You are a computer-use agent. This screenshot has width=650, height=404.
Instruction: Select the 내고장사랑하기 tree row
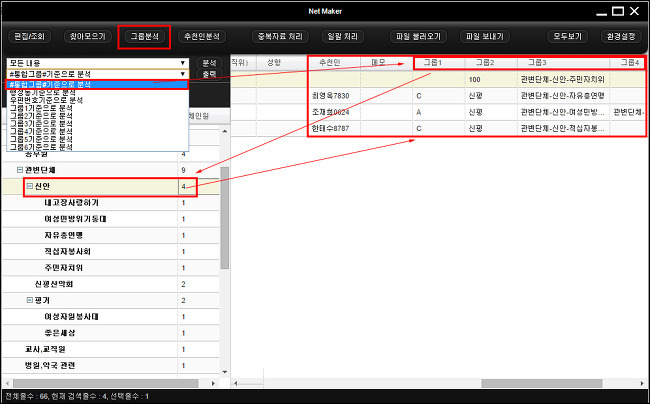111,203
